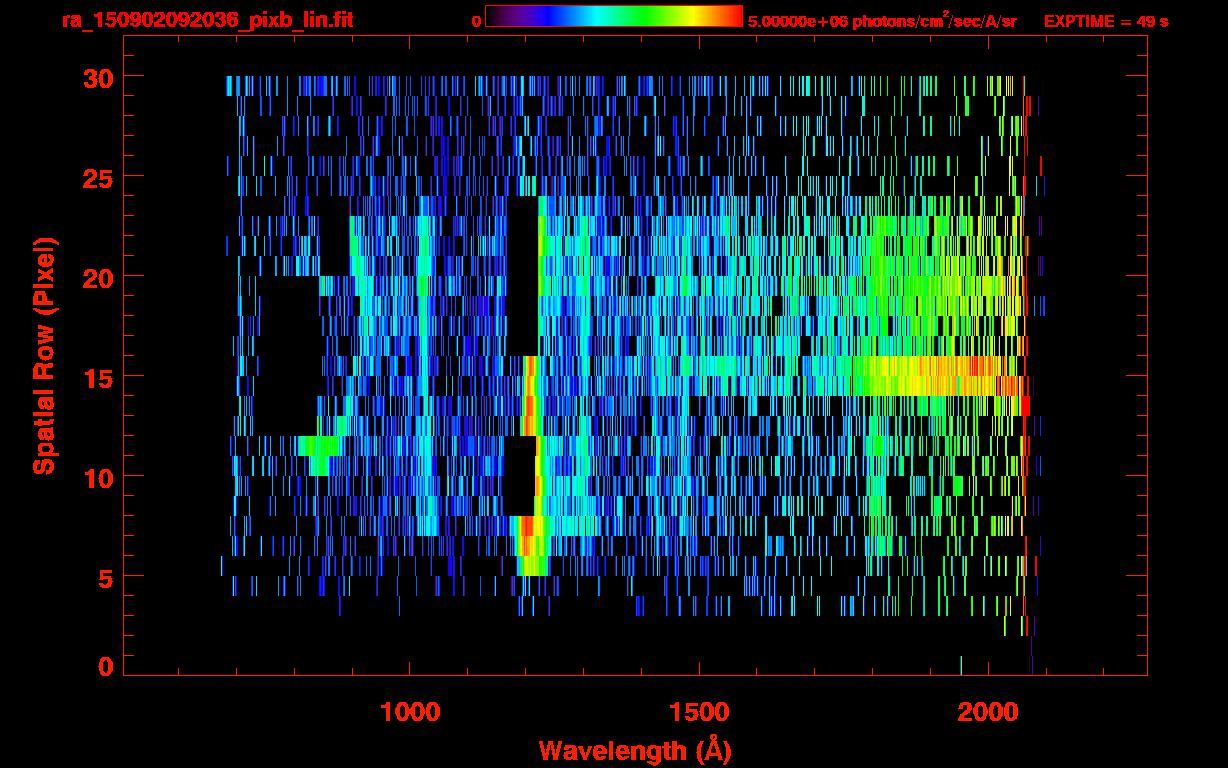
Task: Click the EXPTIME = 49 s label
Action: [1106, 21]
